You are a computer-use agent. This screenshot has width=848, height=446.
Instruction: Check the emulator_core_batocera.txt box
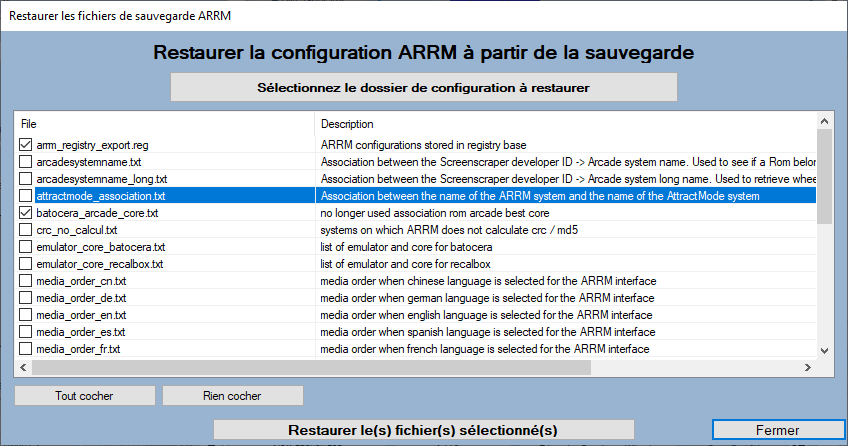pos(26,247)
